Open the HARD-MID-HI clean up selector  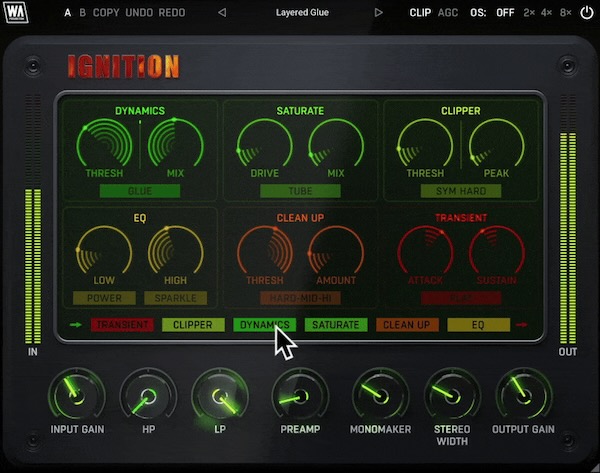[300, 298]
